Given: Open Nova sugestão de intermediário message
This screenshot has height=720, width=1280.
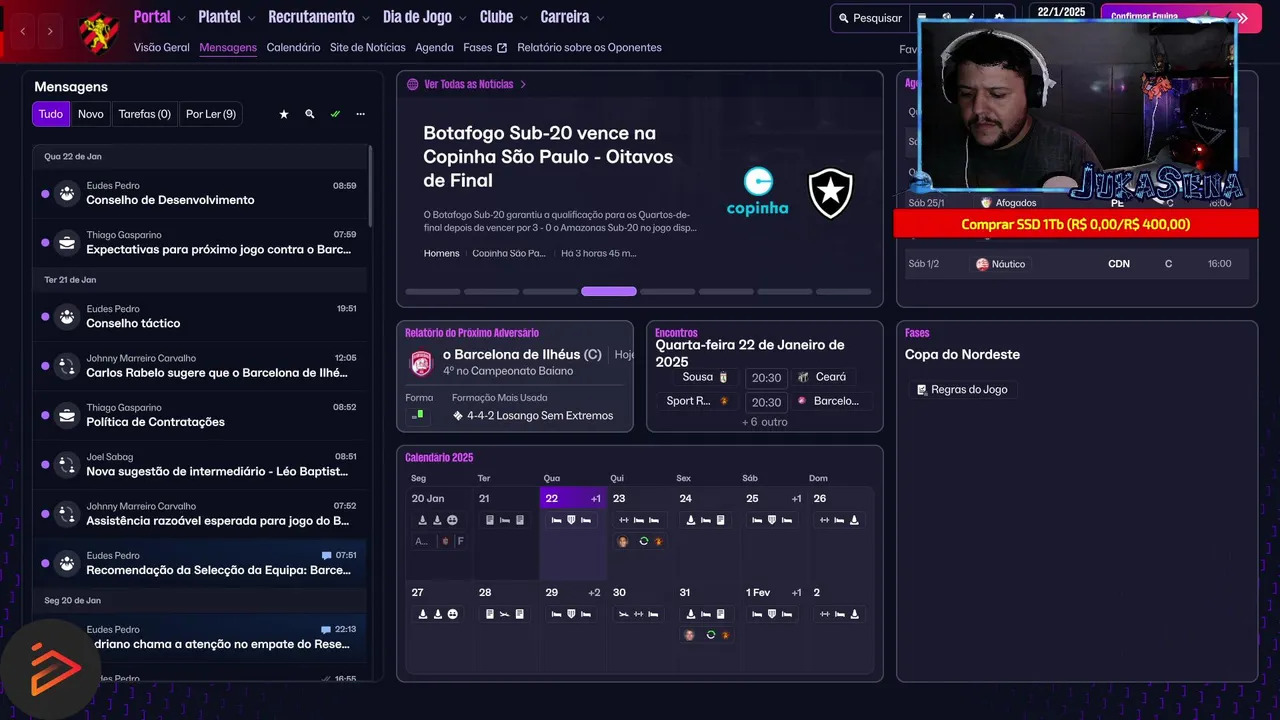Looking at the screenshot, I should (x=200, y=464).
